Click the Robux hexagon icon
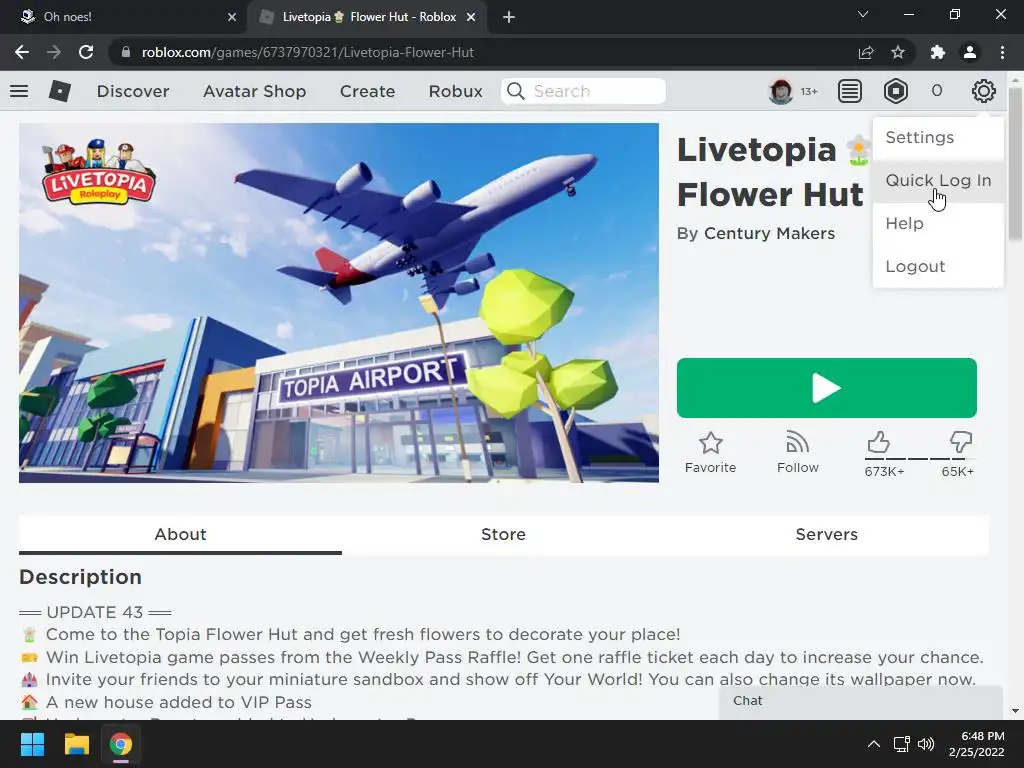 895,91
